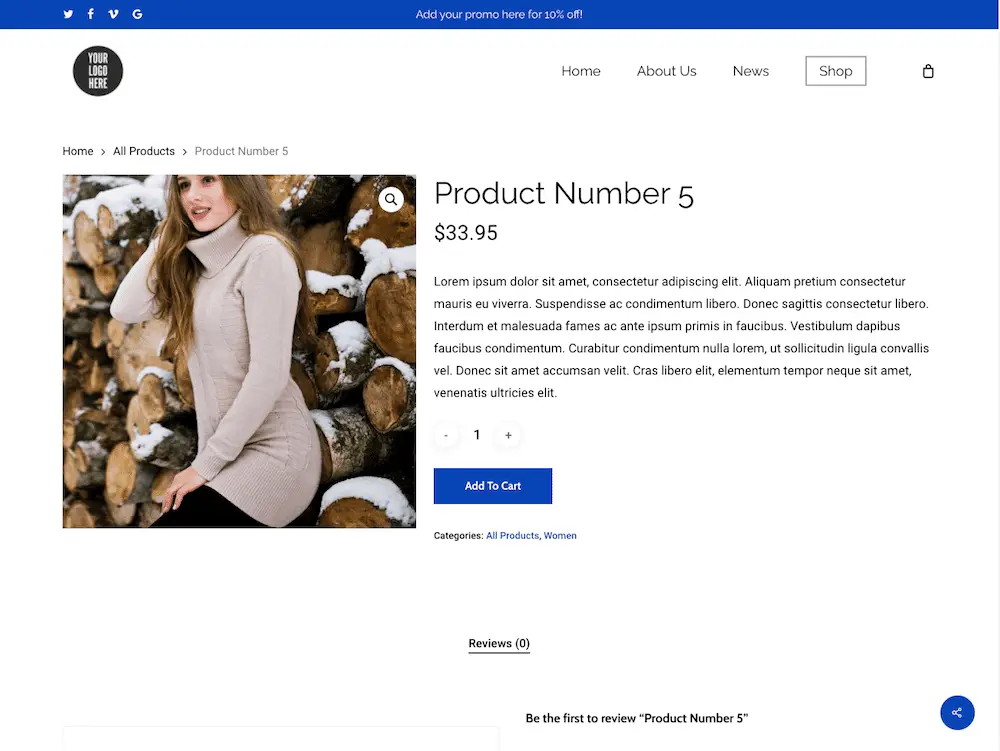Open the Vimeo social link

click(x=113, y=14)
